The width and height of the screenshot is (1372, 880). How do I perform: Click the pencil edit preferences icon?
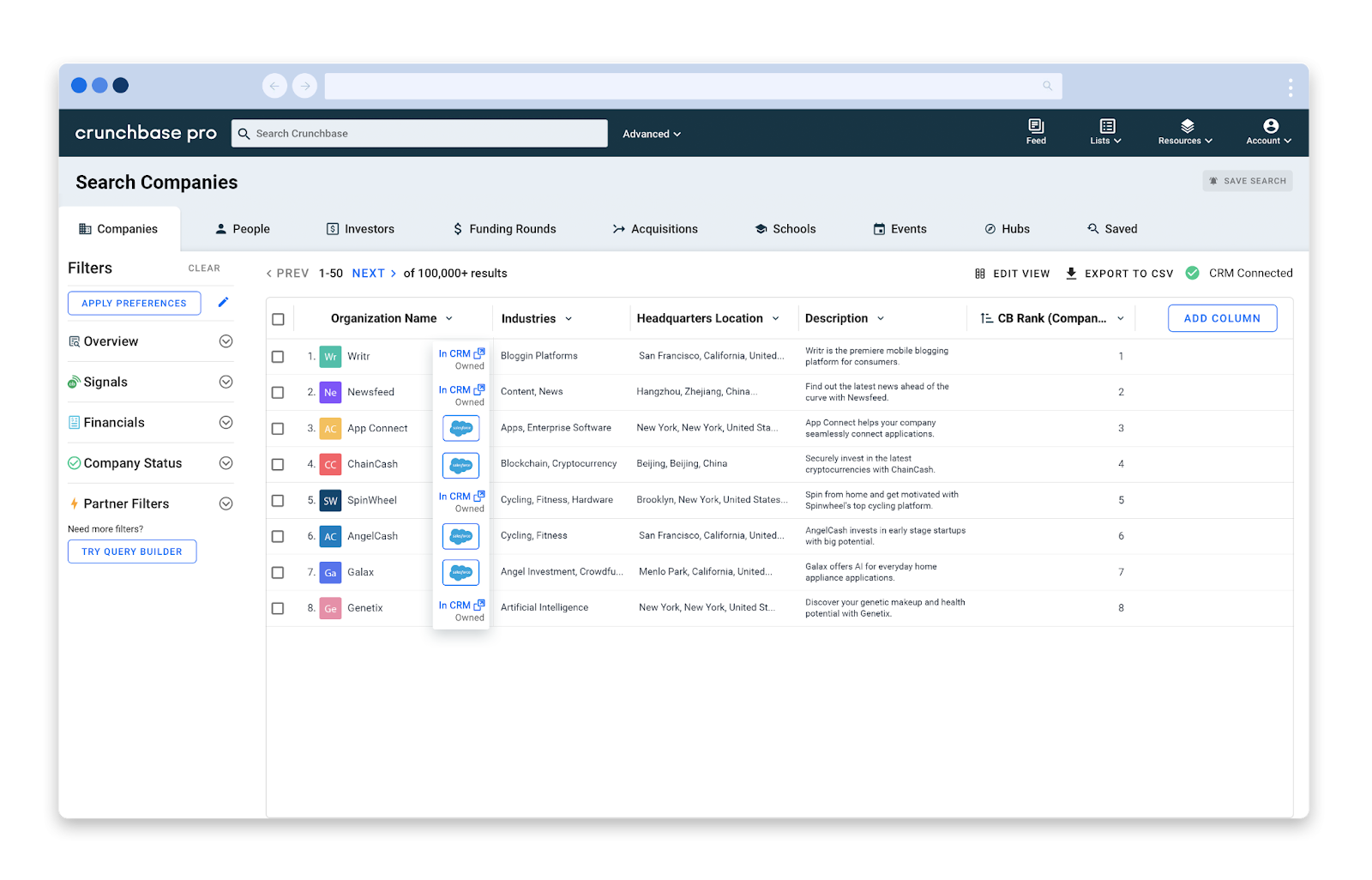pos(223,302)
